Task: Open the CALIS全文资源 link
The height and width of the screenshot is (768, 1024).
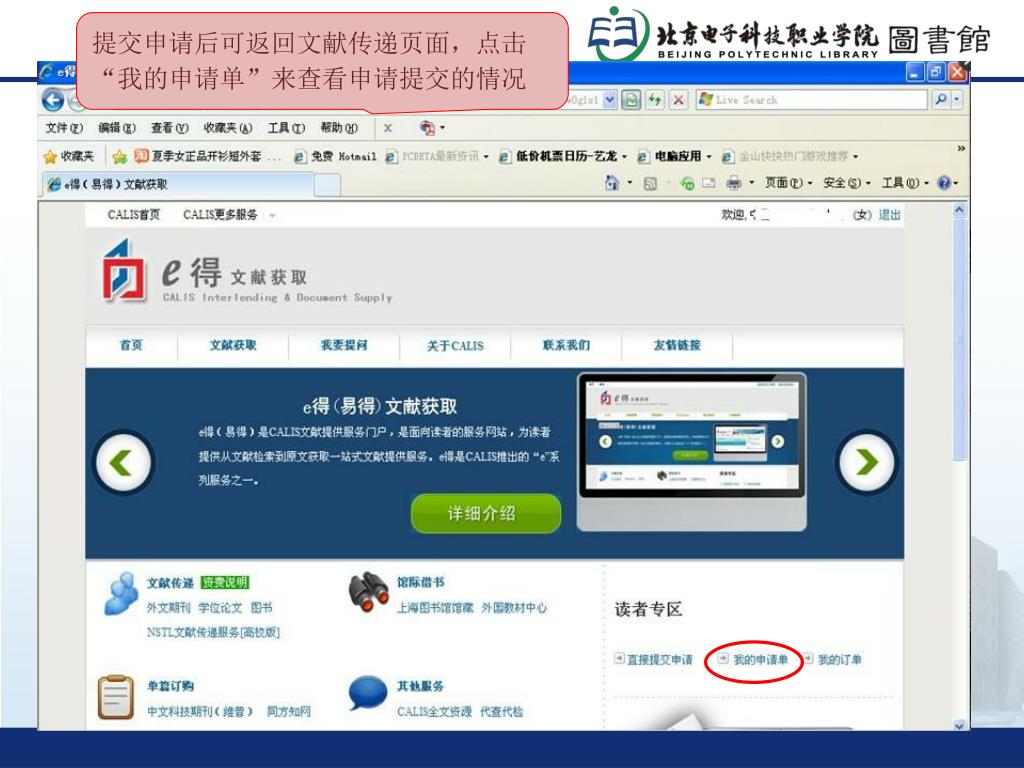Action: [x=434, y=712]
